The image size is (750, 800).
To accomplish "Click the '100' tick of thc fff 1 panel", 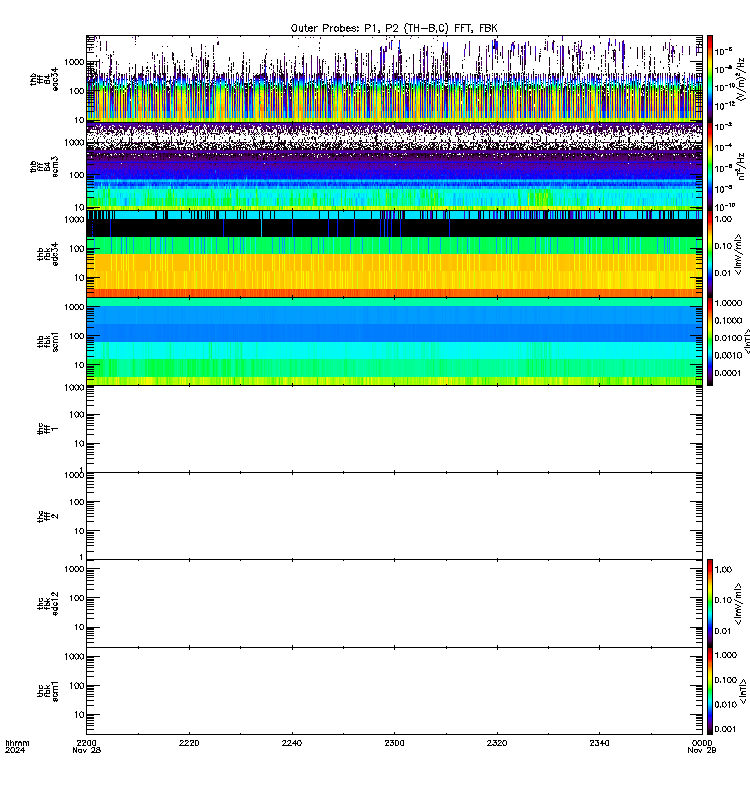I will click(77, 415).
